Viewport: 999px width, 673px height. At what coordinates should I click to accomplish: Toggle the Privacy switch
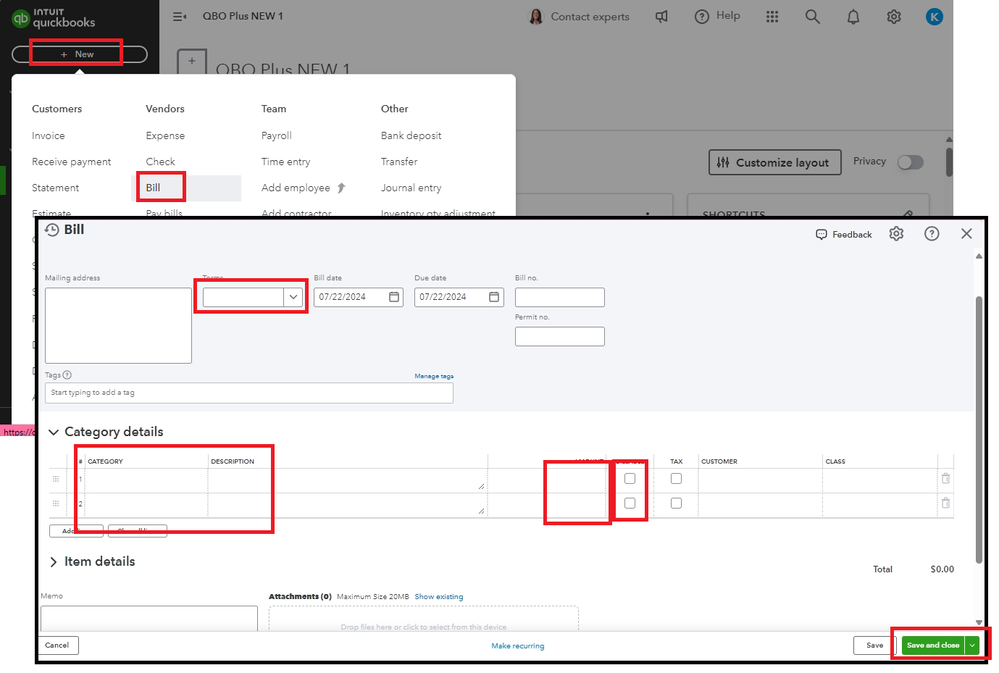(910, 162)
